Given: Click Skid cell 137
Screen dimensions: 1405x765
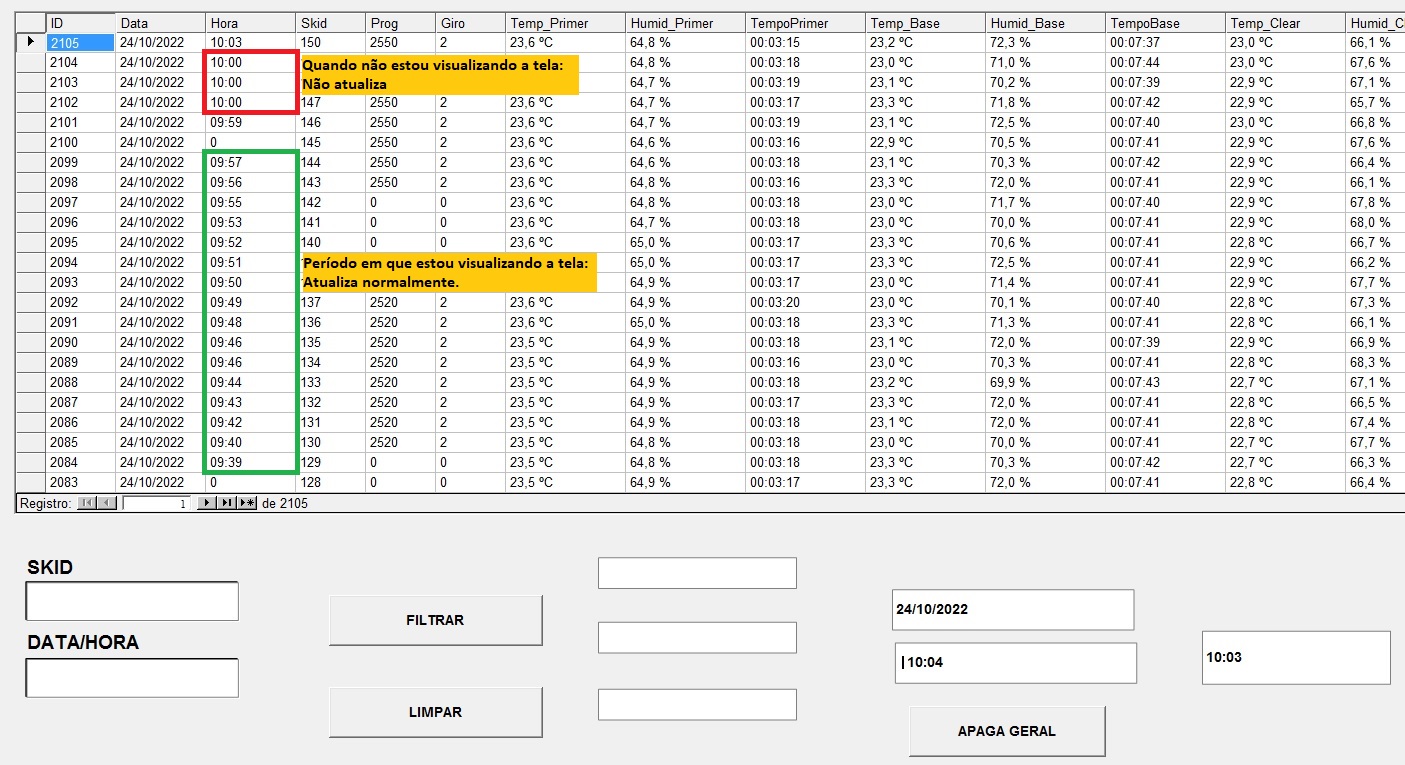Looking at the screenshot, I should (x=330, y=302).
